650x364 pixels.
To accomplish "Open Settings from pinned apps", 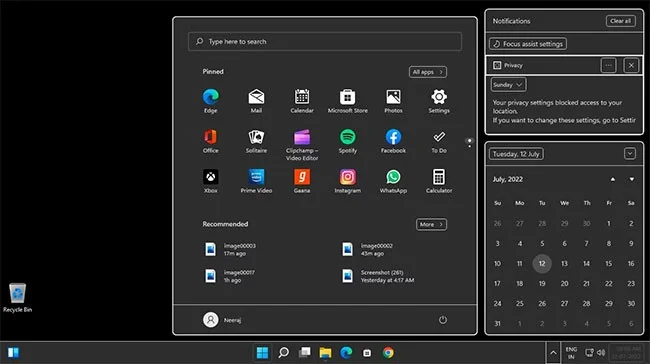I will click(439, 101).
